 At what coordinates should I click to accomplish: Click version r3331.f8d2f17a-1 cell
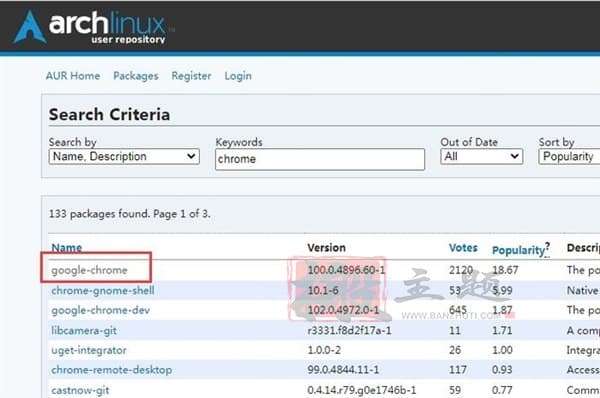(349, 330)
